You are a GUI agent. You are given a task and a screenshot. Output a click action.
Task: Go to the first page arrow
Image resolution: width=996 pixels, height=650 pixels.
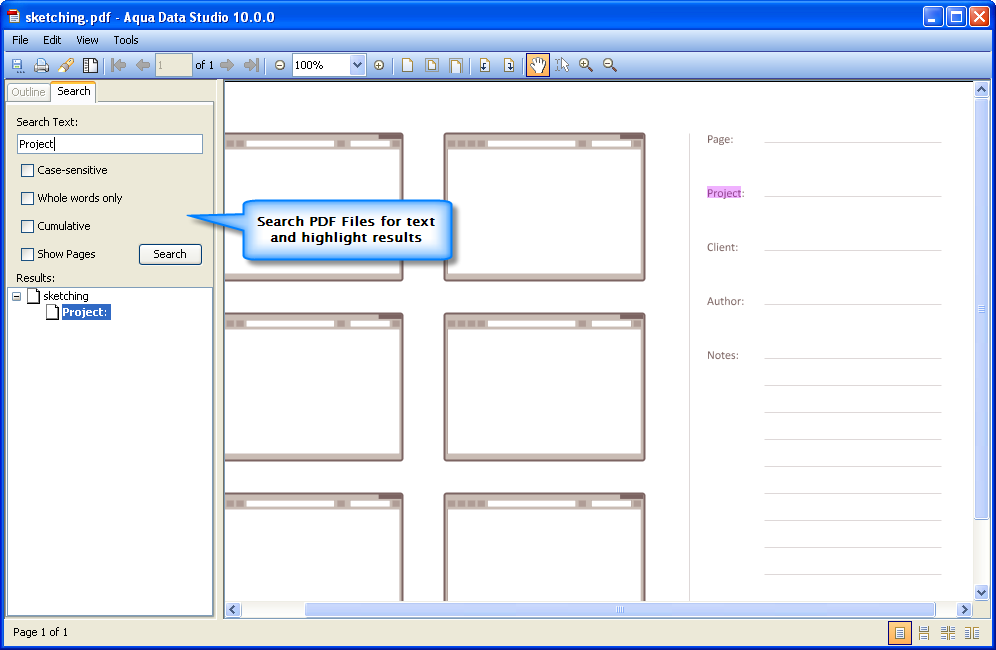point(118,65)
